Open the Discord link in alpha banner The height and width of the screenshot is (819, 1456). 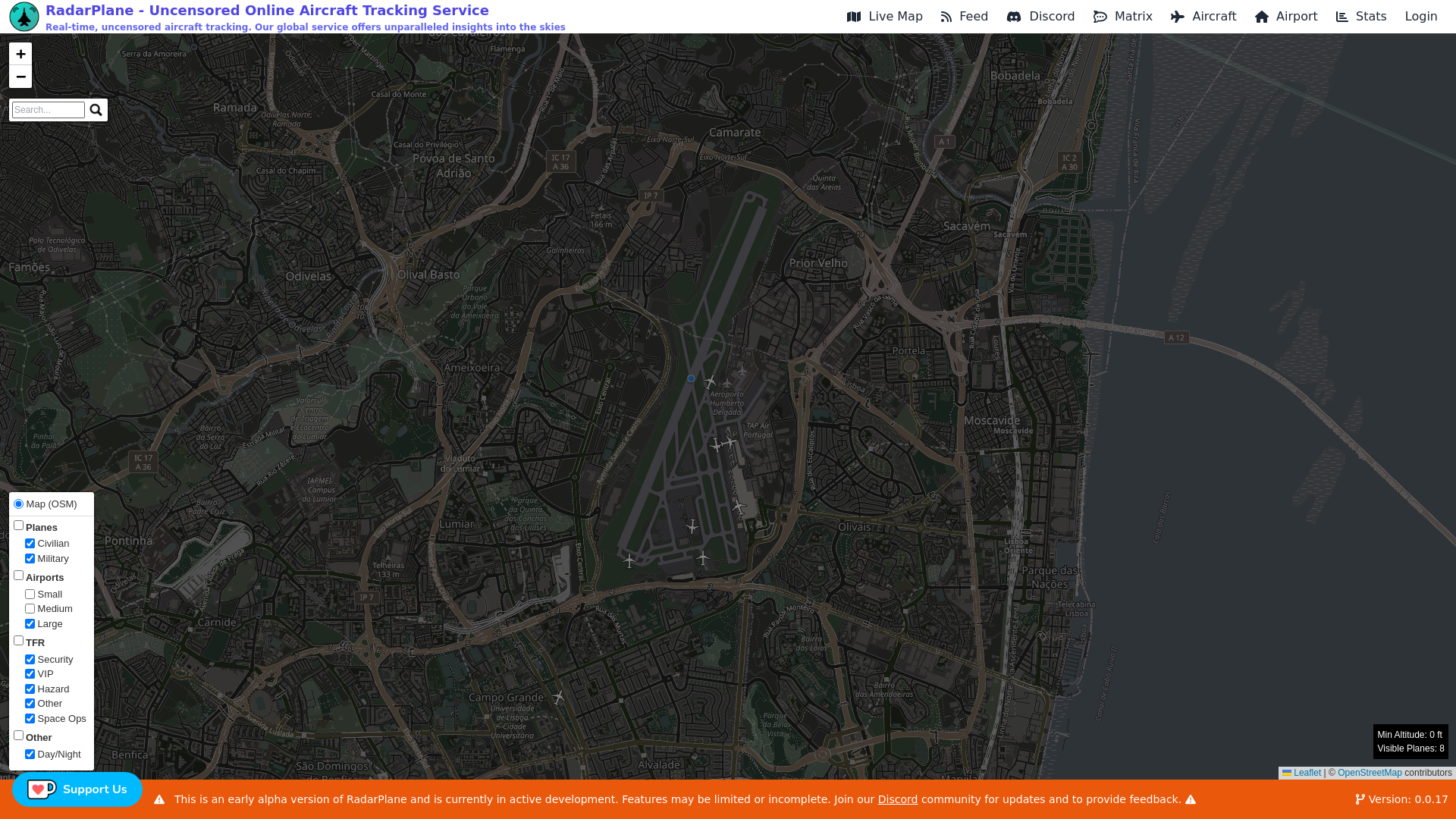click(897, 799)
